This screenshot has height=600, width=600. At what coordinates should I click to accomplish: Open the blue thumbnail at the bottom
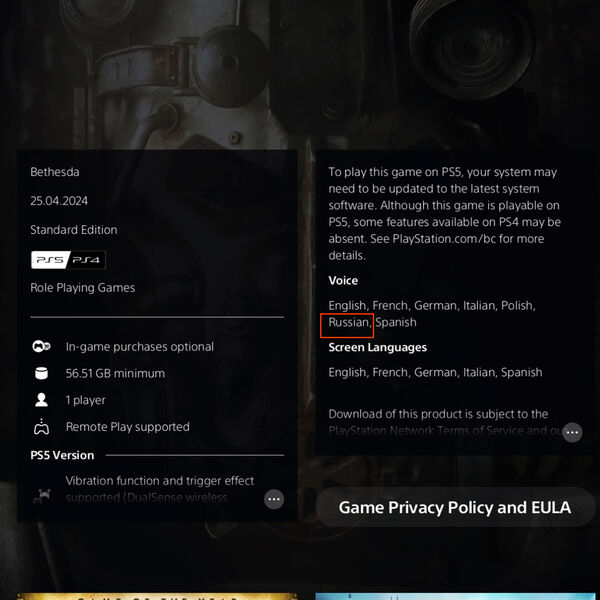[455, 596]
